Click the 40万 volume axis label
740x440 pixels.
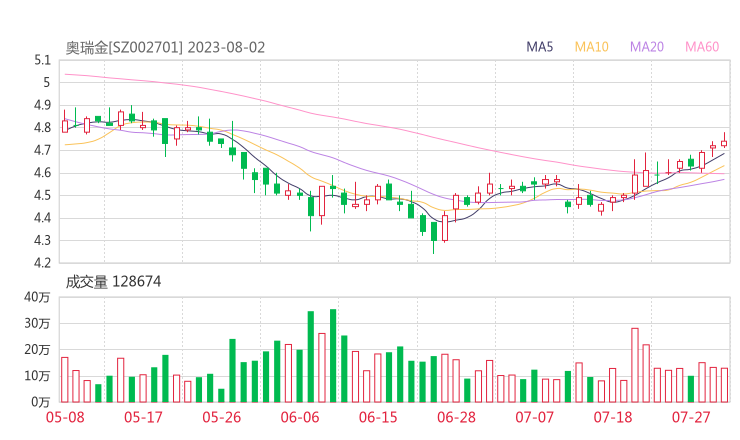(x=37, y=297)
